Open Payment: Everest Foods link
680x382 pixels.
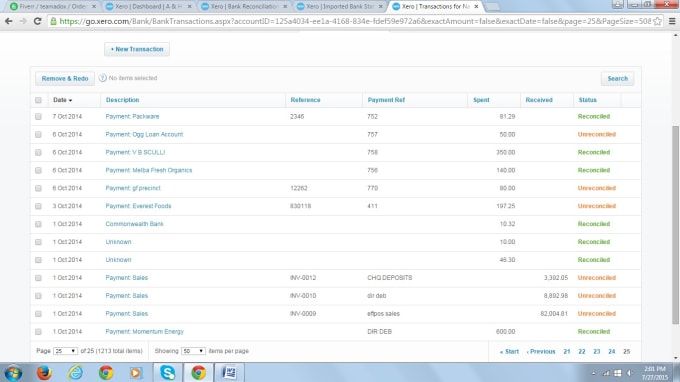pos(138,206)
